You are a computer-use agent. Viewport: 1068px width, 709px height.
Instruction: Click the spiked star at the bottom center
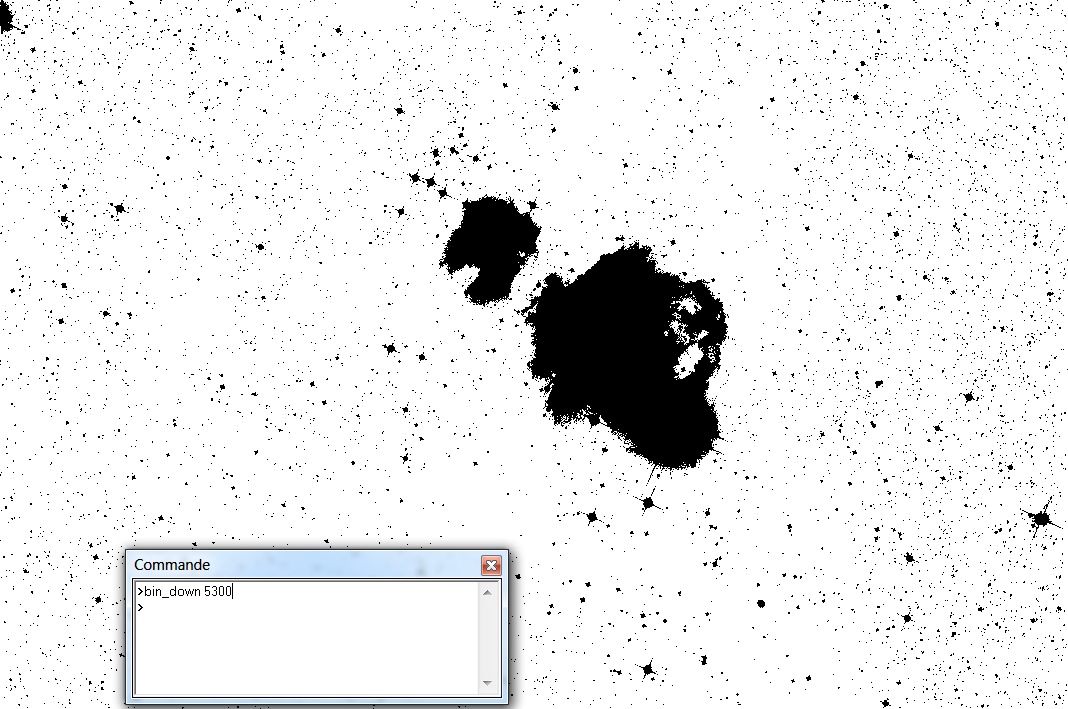(647, 669)
